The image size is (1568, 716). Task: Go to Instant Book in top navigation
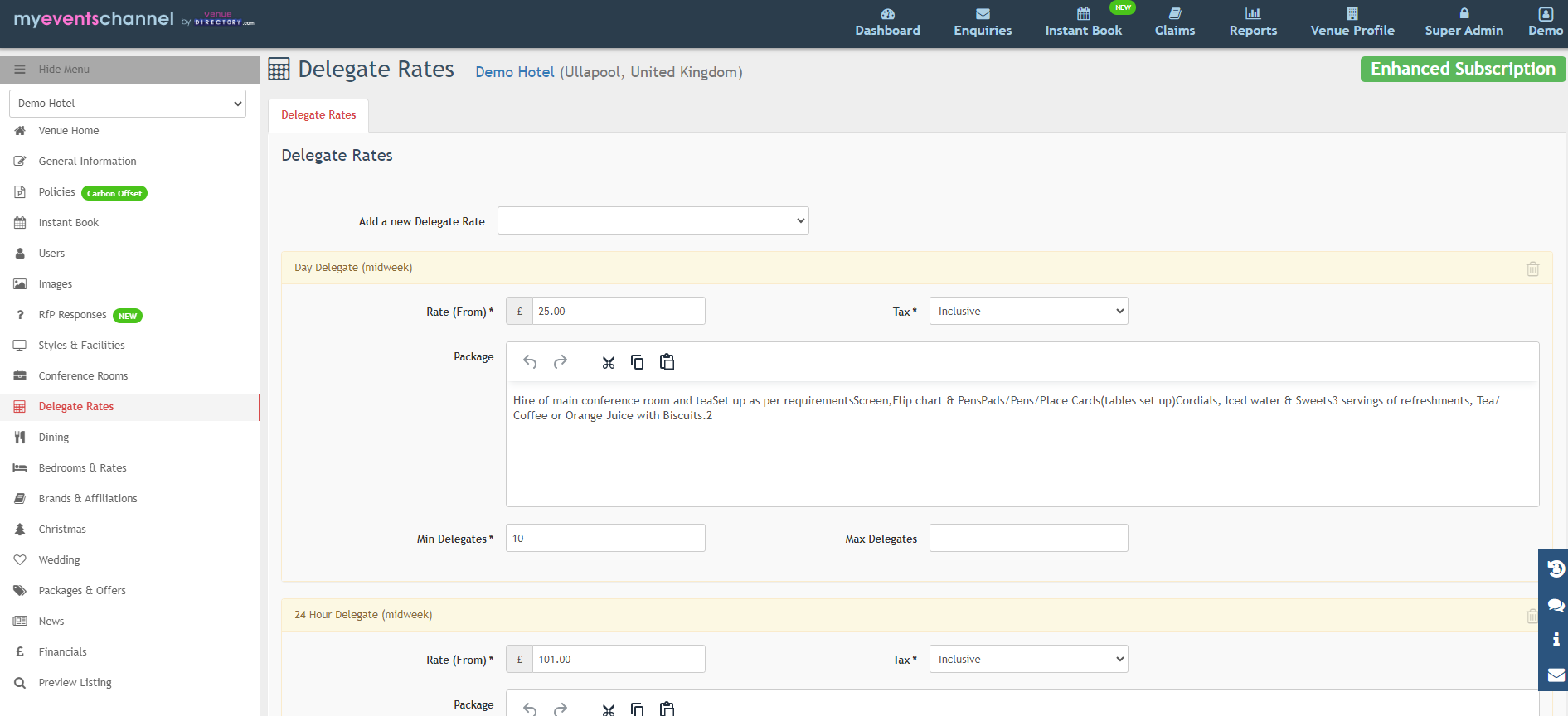1083,22
